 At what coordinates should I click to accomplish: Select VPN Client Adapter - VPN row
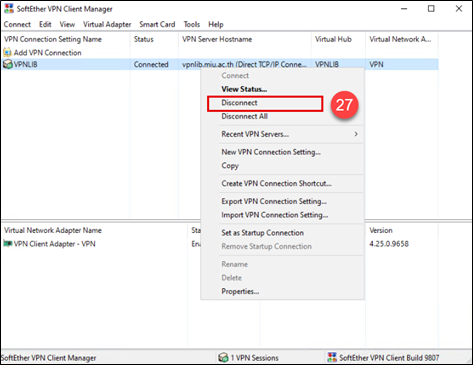pyautogui.click(x=54, y=244)
